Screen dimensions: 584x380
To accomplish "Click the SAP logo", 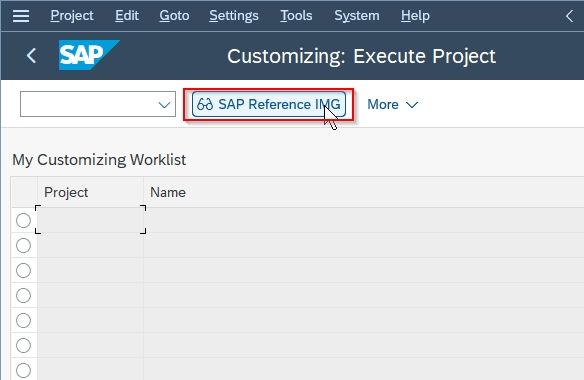I will tap(89, 55).
